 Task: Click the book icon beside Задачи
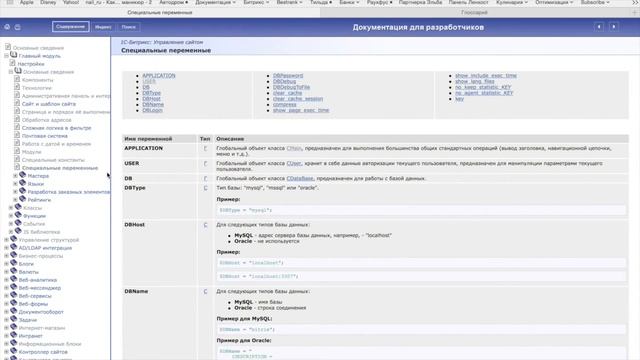click(x=13, y=319)
